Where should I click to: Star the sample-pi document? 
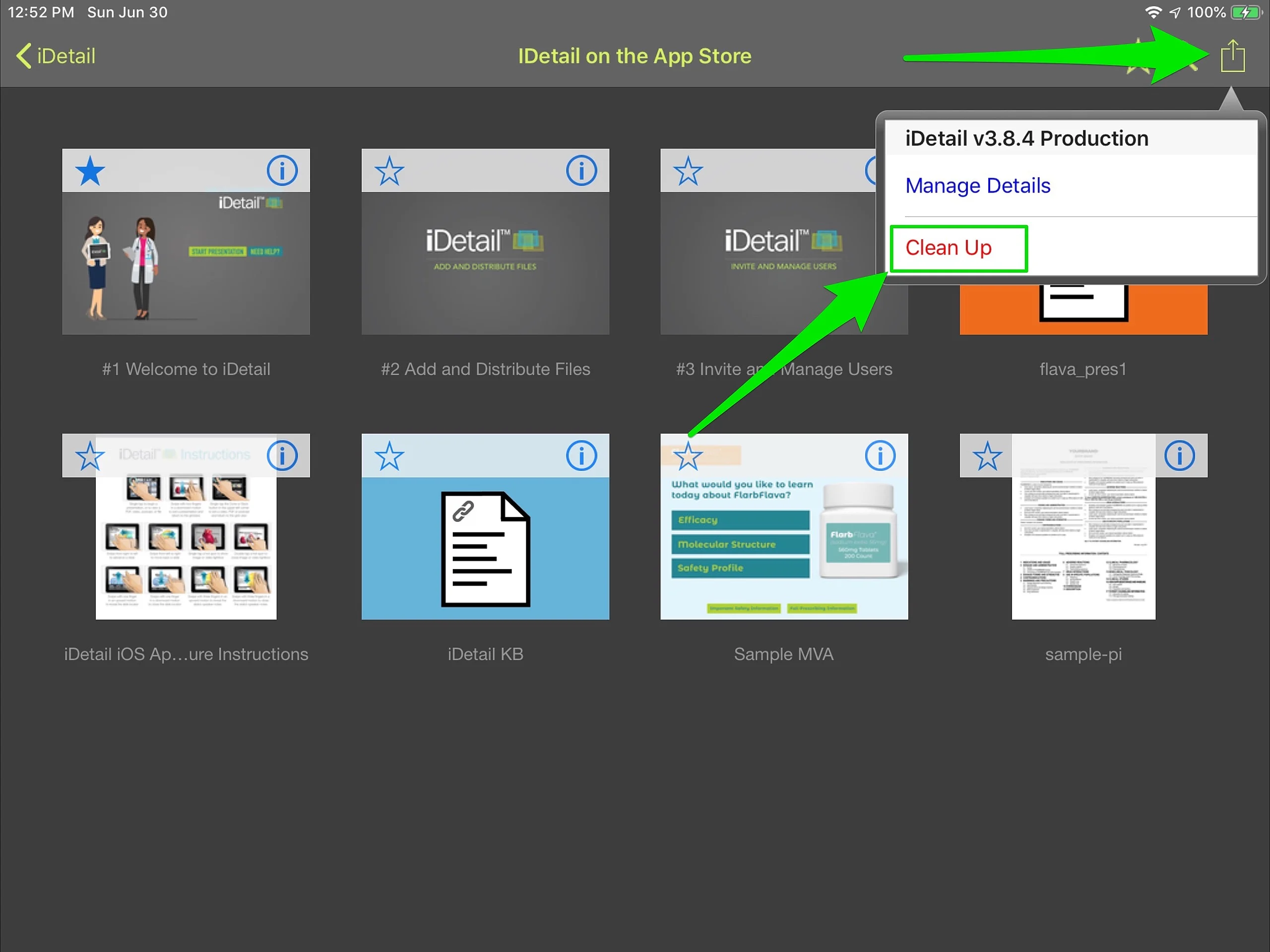tap(987, 456)
